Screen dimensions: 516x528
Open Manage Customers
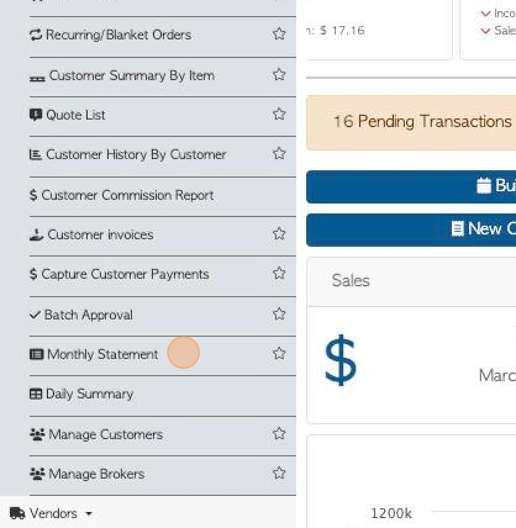pos(96,434)
